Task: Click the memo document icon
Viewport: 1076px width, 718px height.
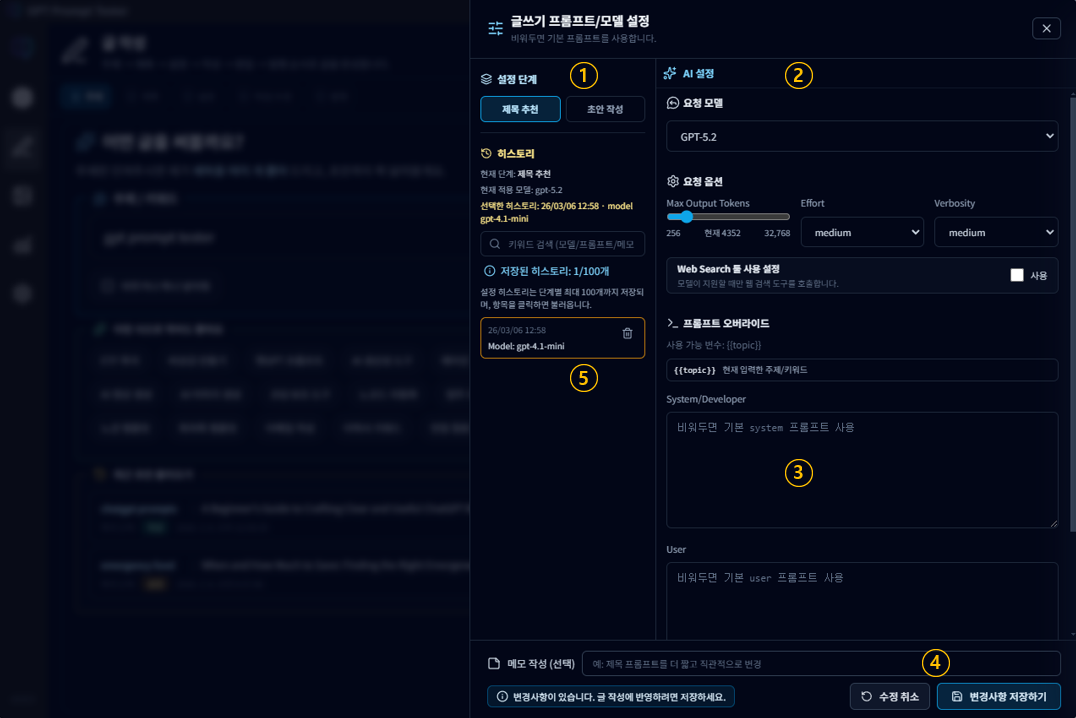Action: click(493, 664)
